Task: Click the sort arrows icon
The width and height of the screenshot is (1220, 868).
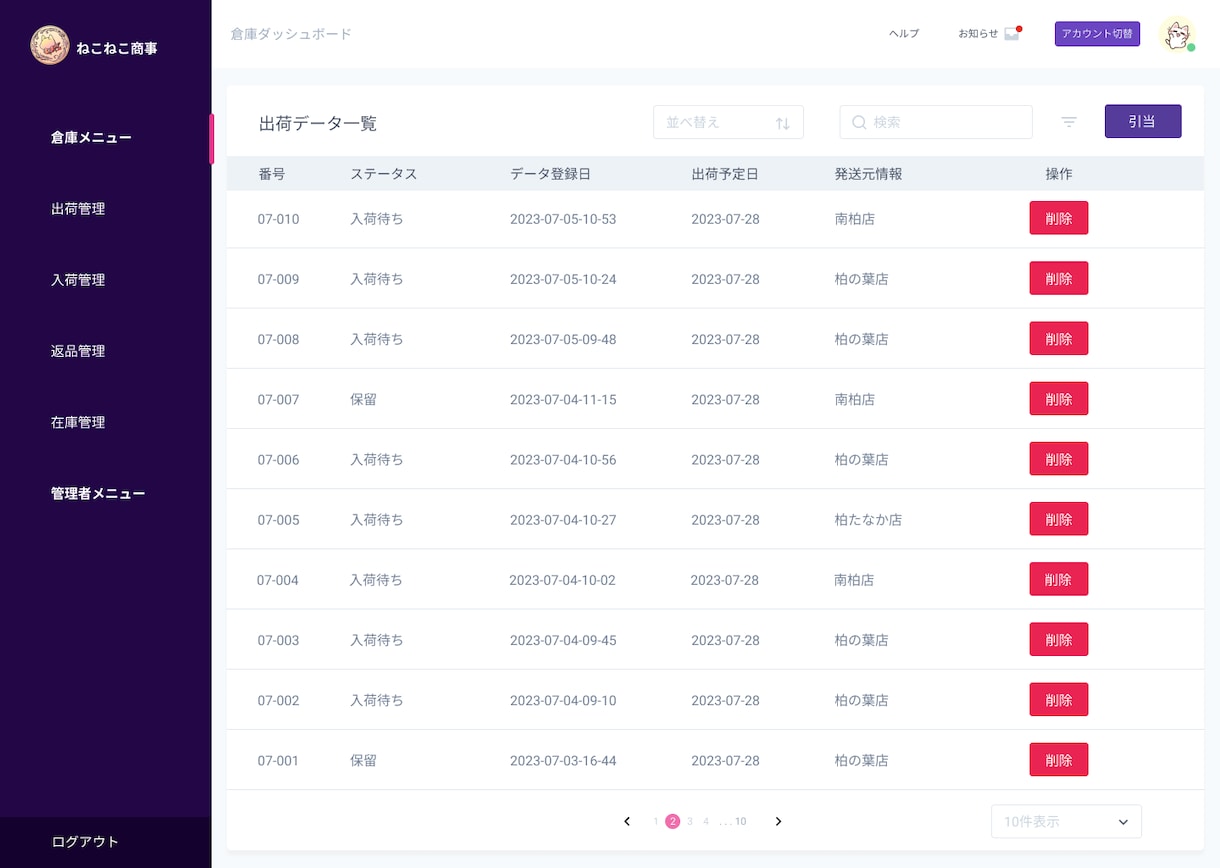Action: point(783,123)
